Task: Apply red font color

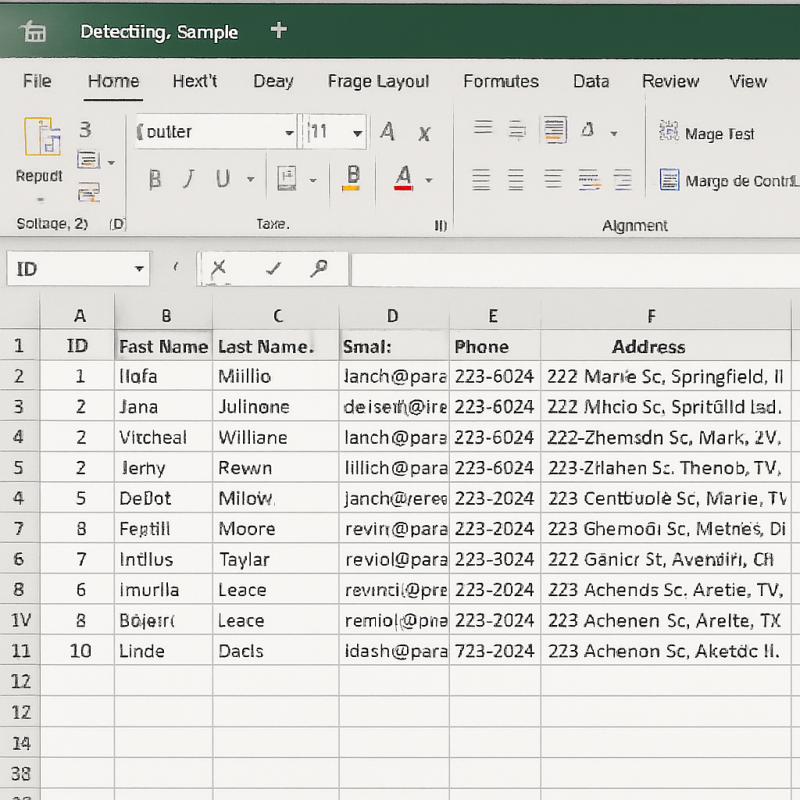Action: click(x=404, y=178)
